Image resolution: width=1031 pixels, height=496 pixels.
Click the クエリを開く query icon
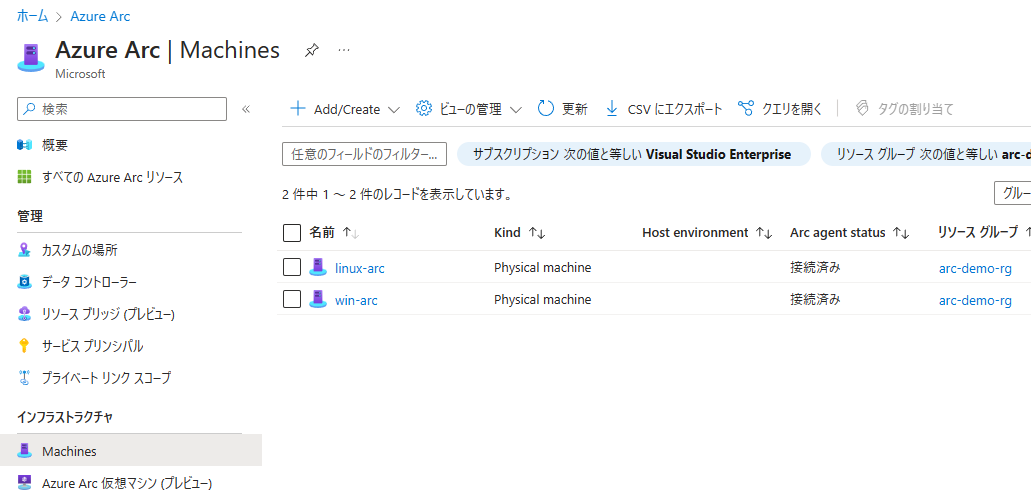[x=746, y=109]
